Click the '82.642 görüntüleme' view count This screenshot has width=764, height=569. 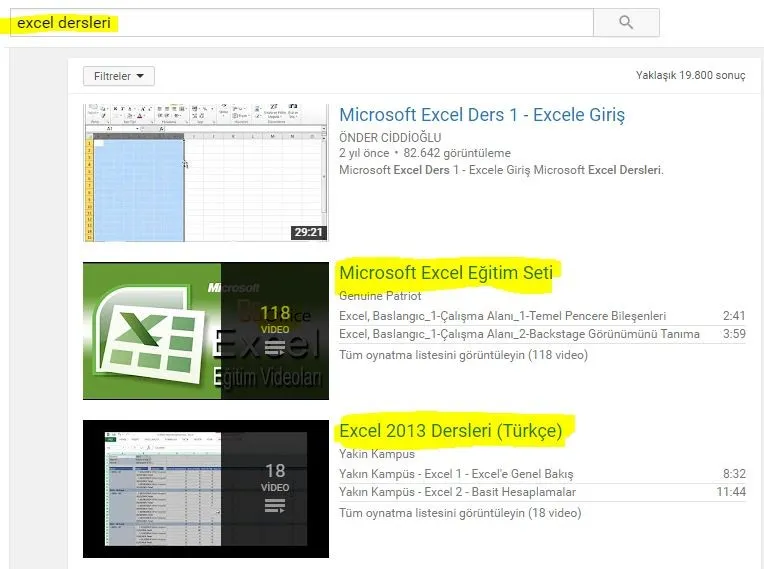point(457,153)
